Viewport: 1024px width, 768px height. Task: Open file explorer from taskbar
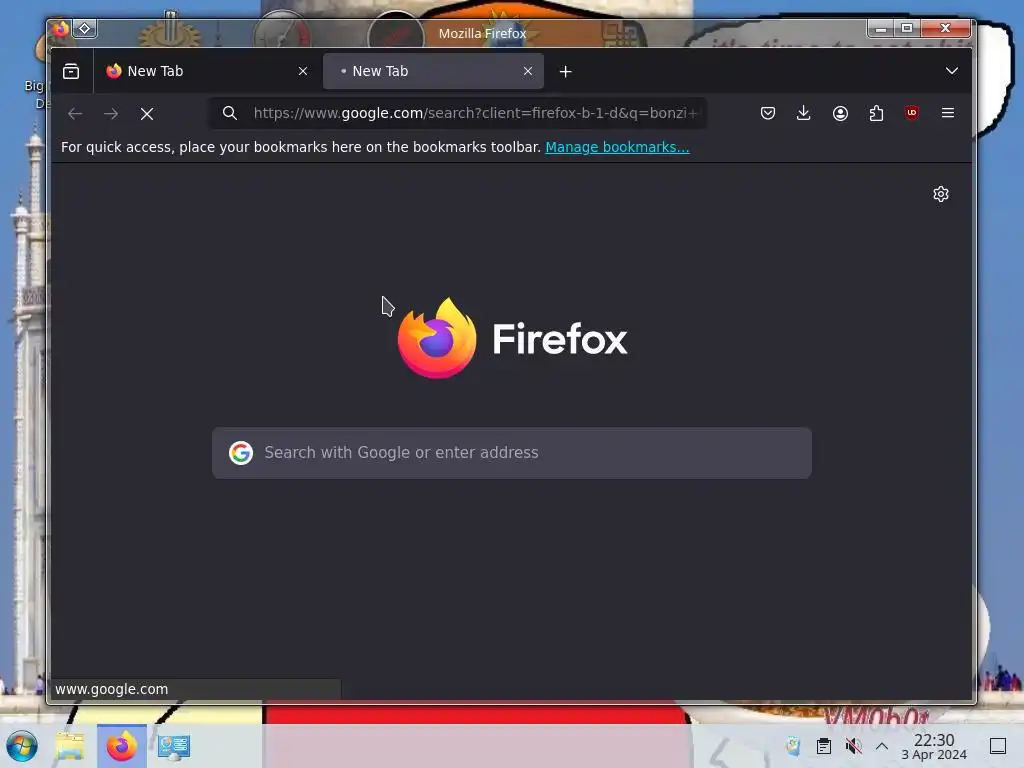tap(70, 746)
